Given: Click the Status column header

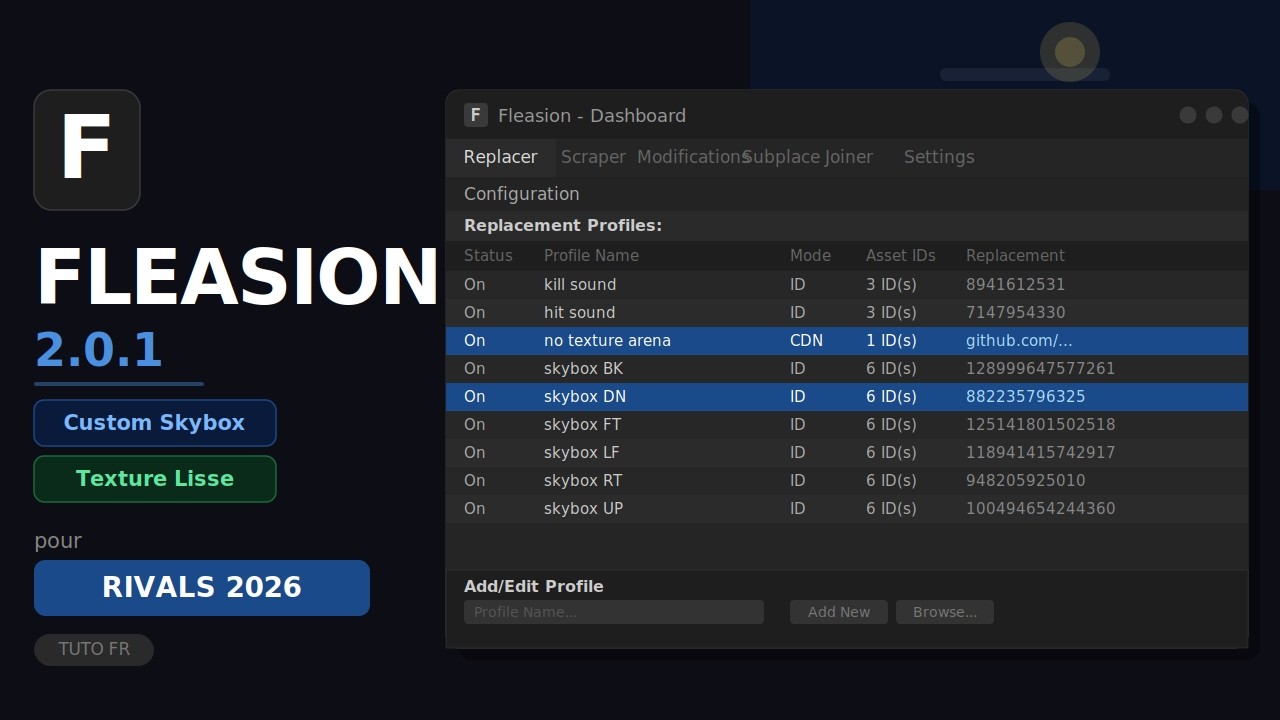Looking at the screenshot, I should click(x=488, y=256).
